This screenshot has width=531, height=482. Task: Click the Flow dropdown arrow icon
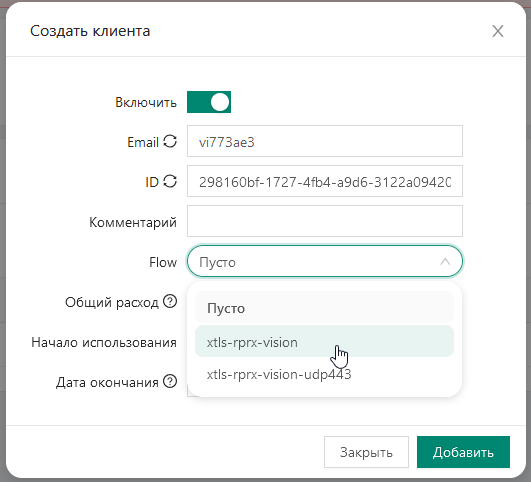point(445,261)
